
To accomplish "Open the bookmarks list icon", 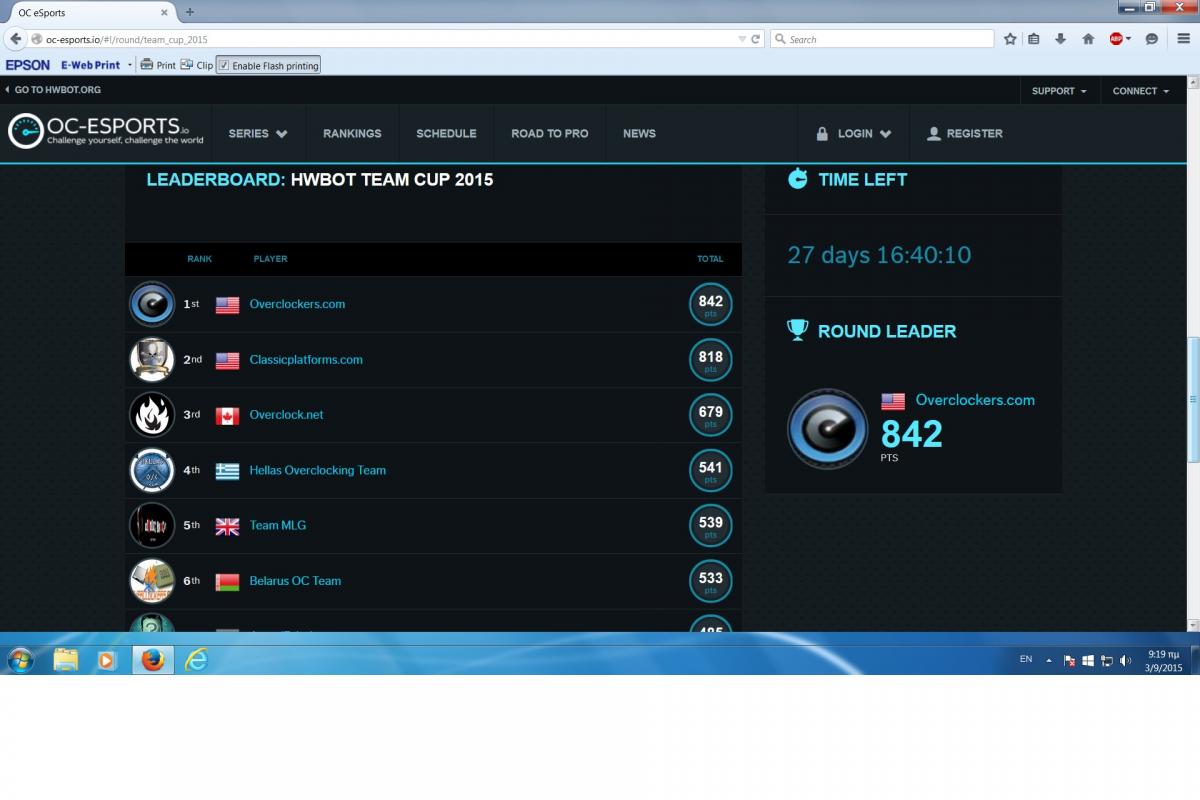I will coord(1034,39).
